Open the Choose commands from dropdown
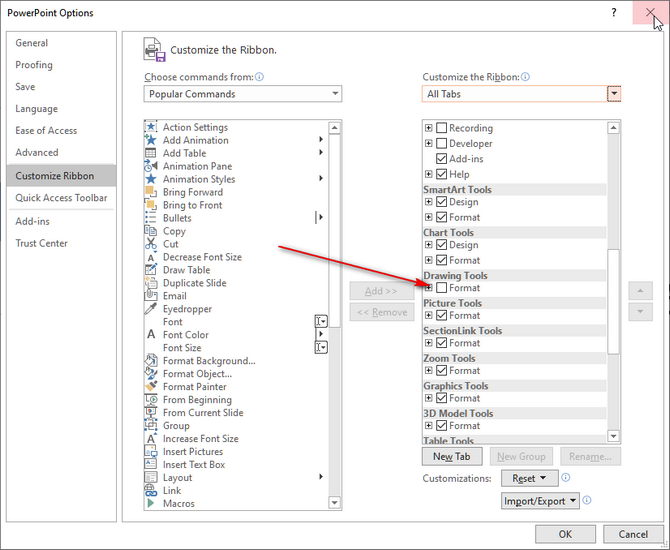This screenshot has width=670, height=550. point(243,94)
